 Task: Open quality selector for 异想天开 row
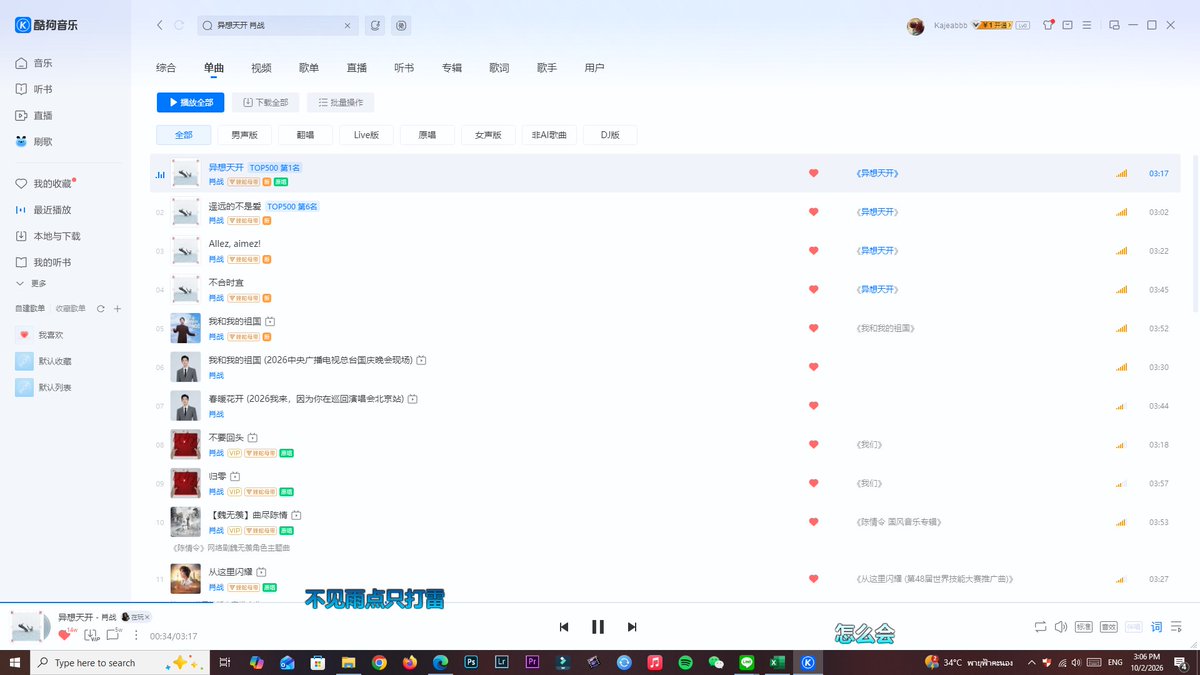1122,174
